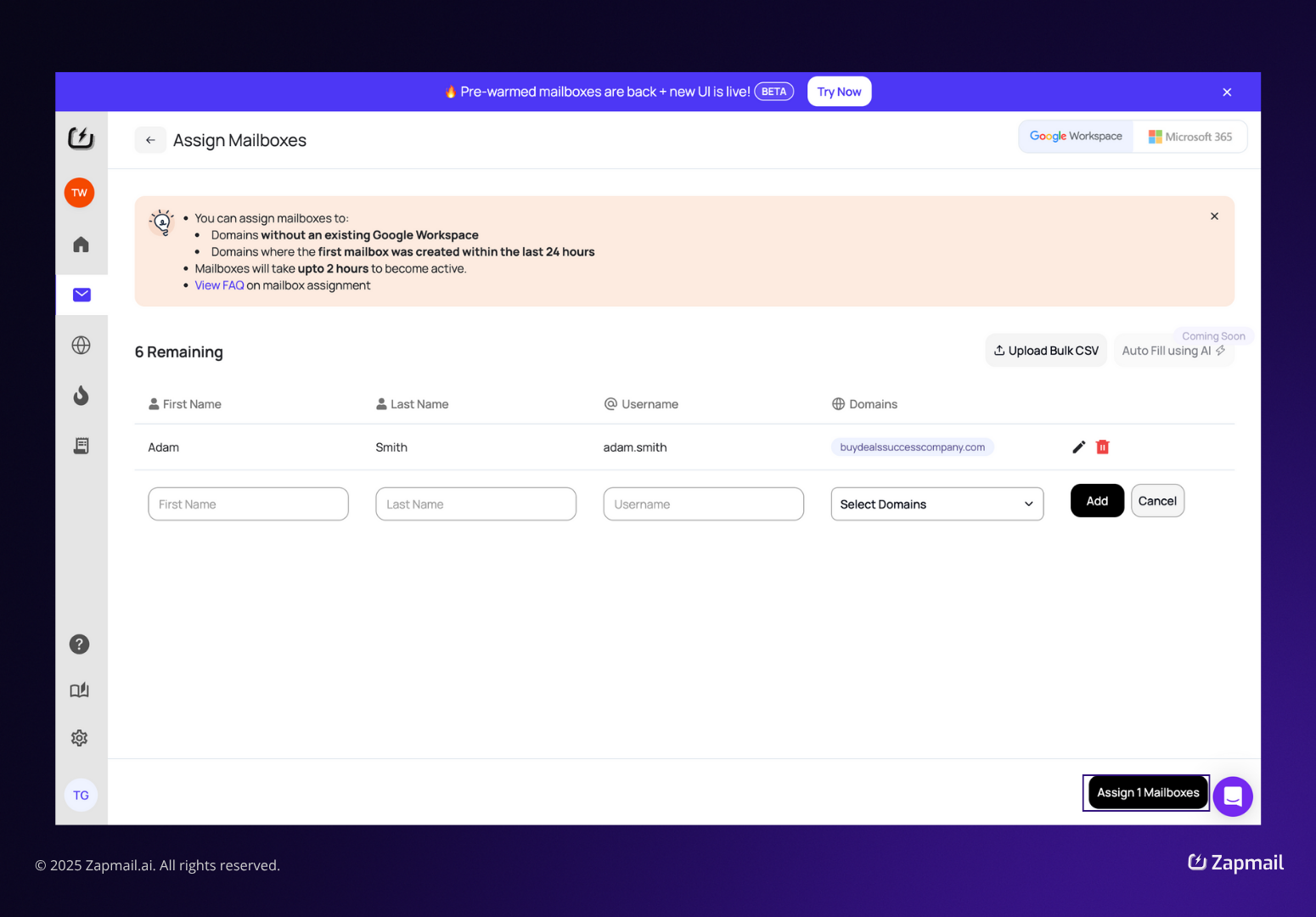Image resolution: width=1316 pixels, height=917 pixels.
Task: Click the adam.smith username cell
Action: tap(635, 447)
